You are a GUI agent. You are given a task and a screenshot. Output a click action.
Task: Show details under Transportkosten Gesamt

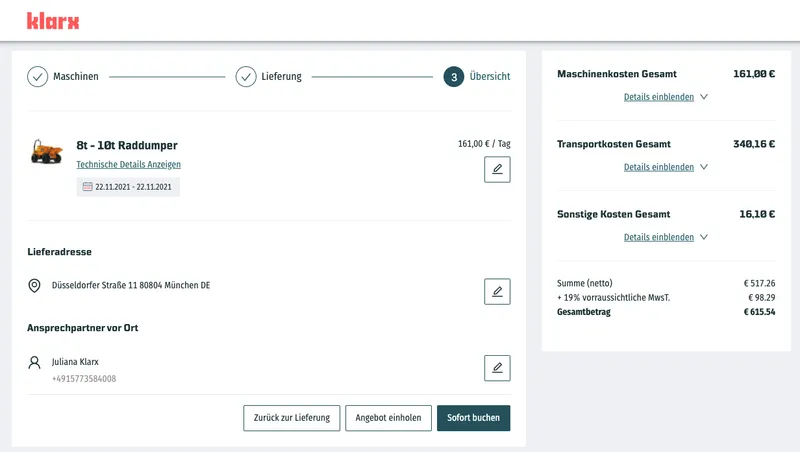point(659,167)
